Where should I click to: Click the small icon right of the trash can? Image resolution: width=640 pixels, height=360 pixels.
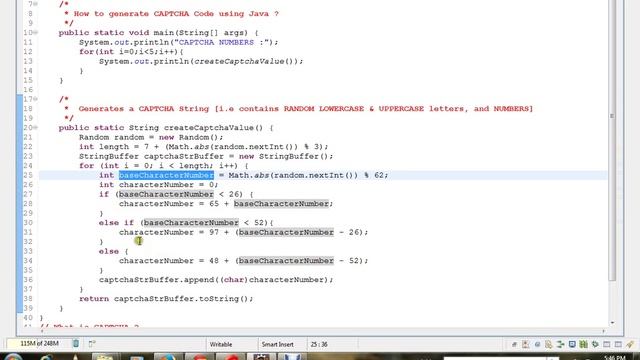(92, 344)
